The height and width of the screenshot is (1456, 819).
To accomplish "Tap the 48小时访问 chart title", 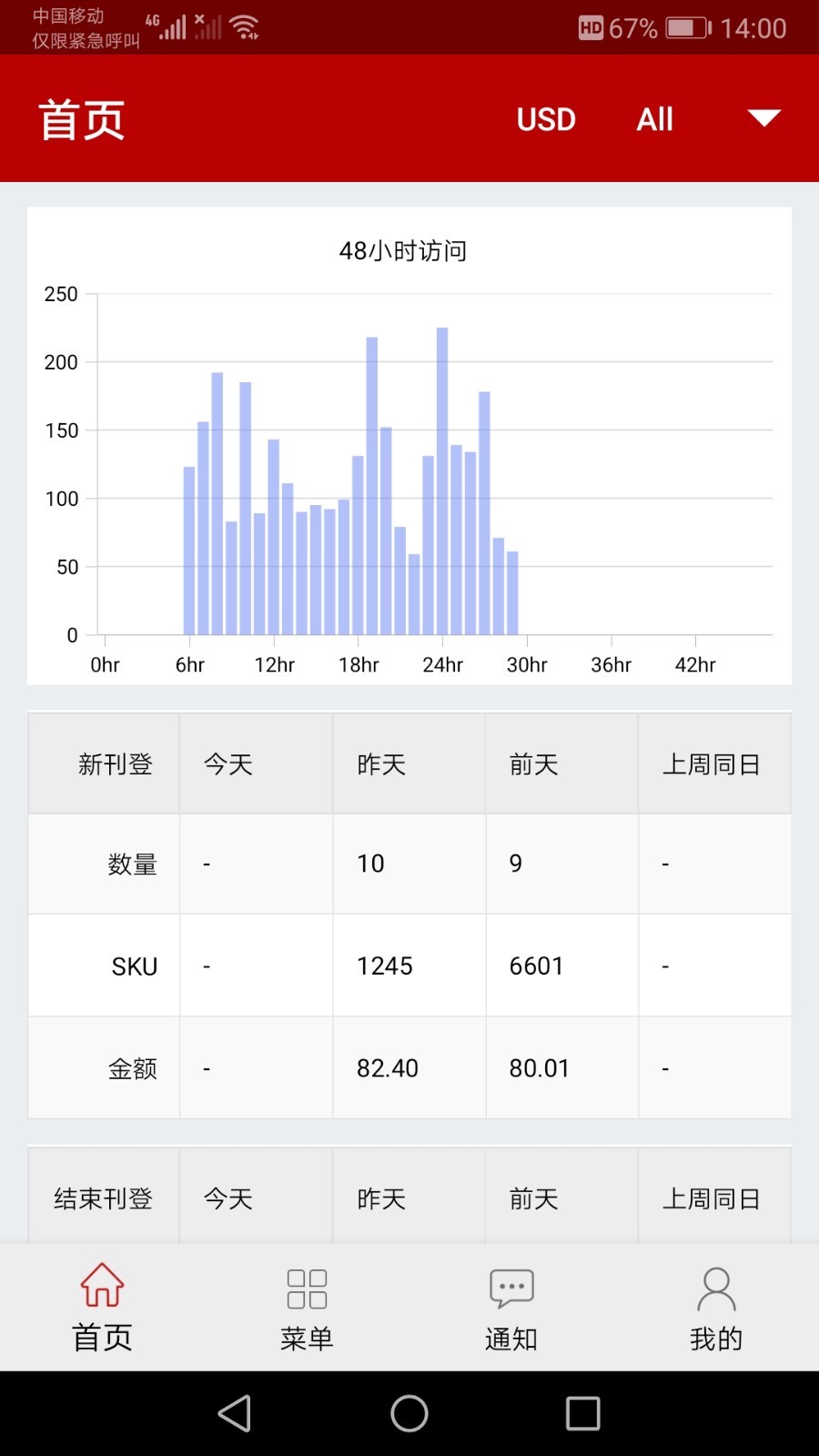I will (403, 250).
